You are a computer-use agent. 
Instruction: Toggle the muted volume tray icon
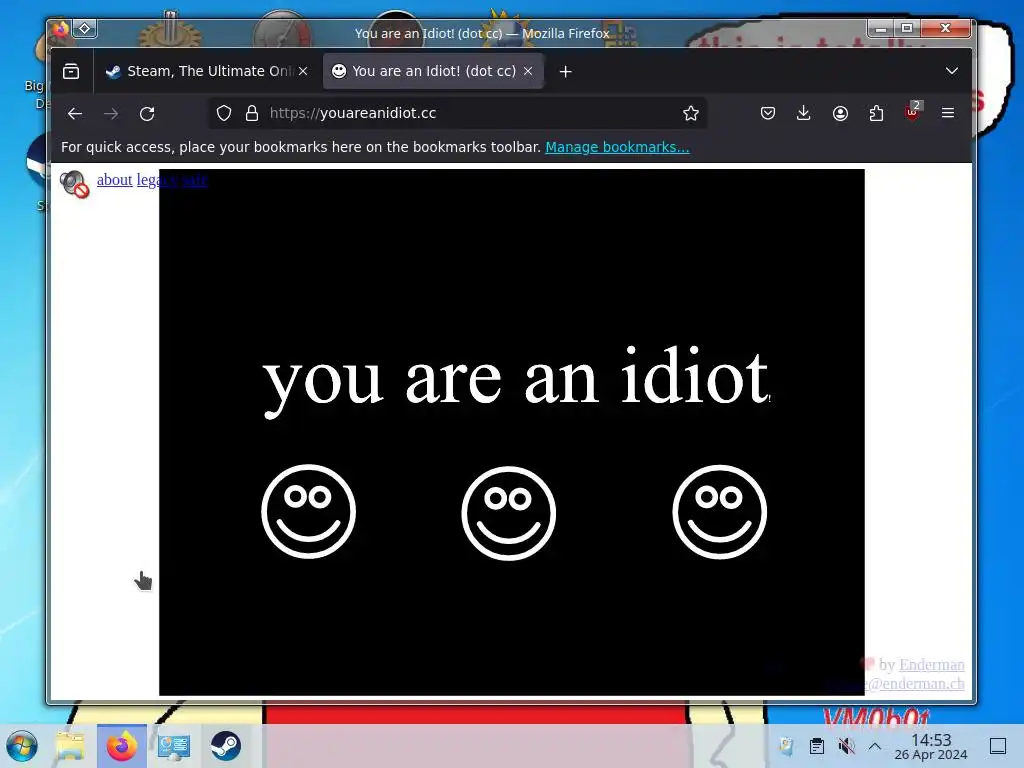[846, 746]
